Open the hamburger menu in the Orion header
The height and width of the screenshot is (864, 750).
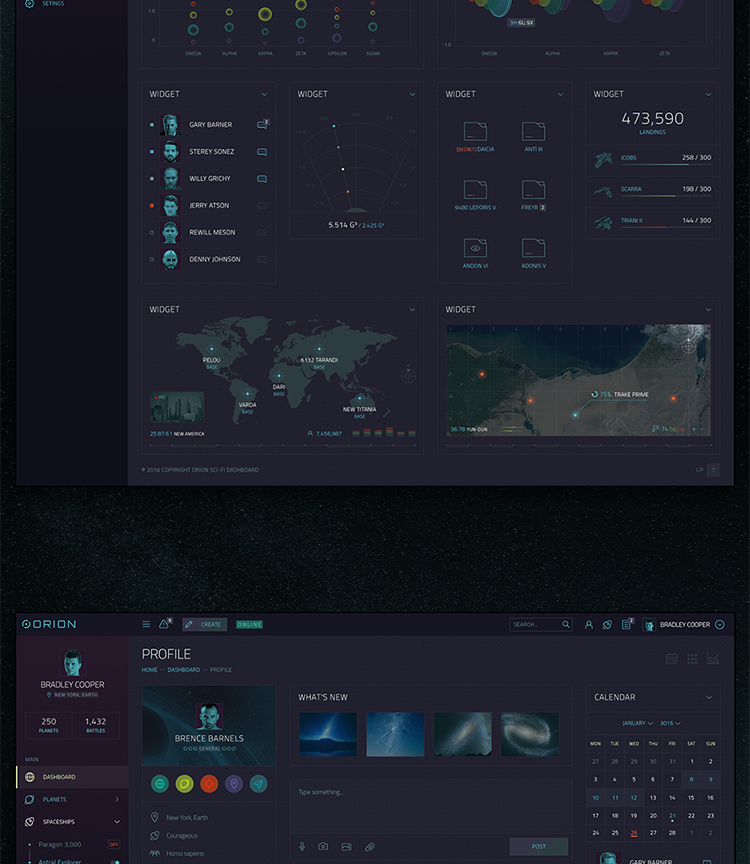pos(146,624)
